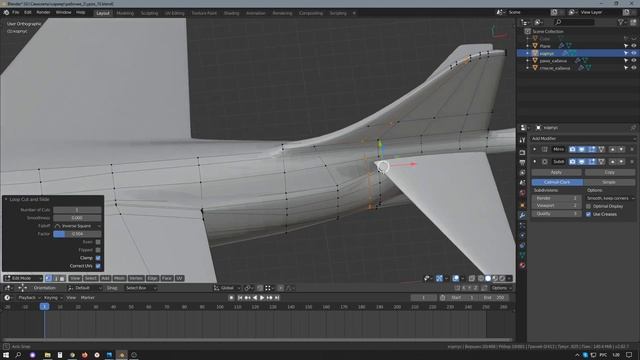Open the Render menu
This screenshot has height=360, width=640.
point(43,13)
